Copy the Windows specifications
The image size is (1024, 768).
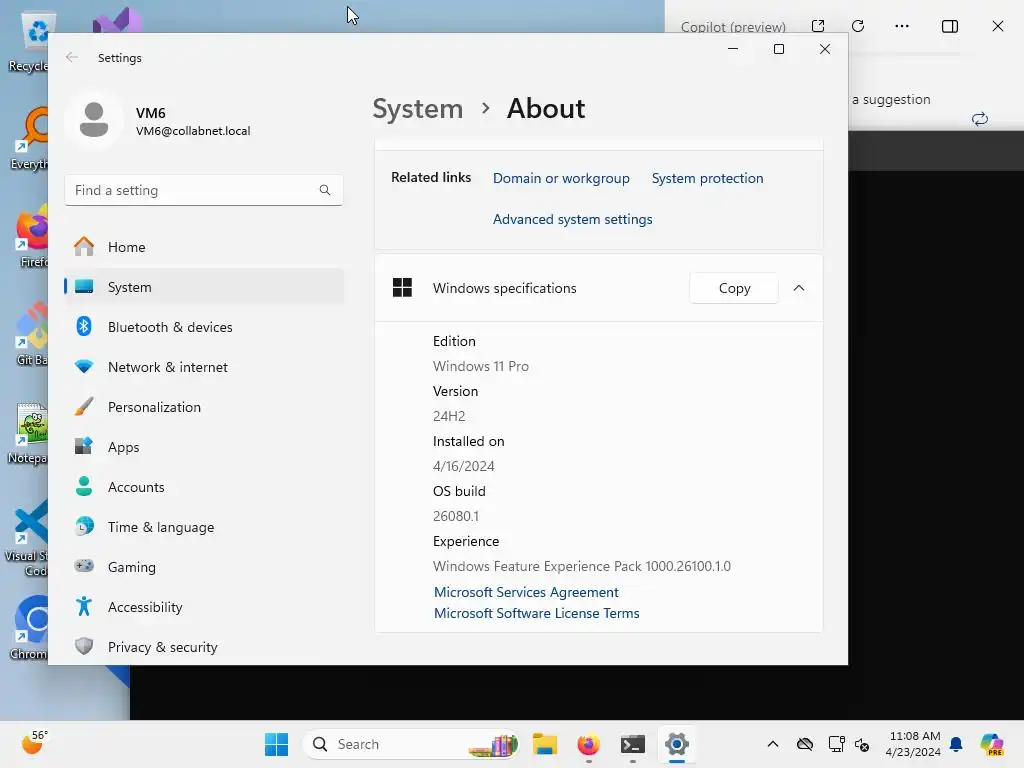[734, 288]
